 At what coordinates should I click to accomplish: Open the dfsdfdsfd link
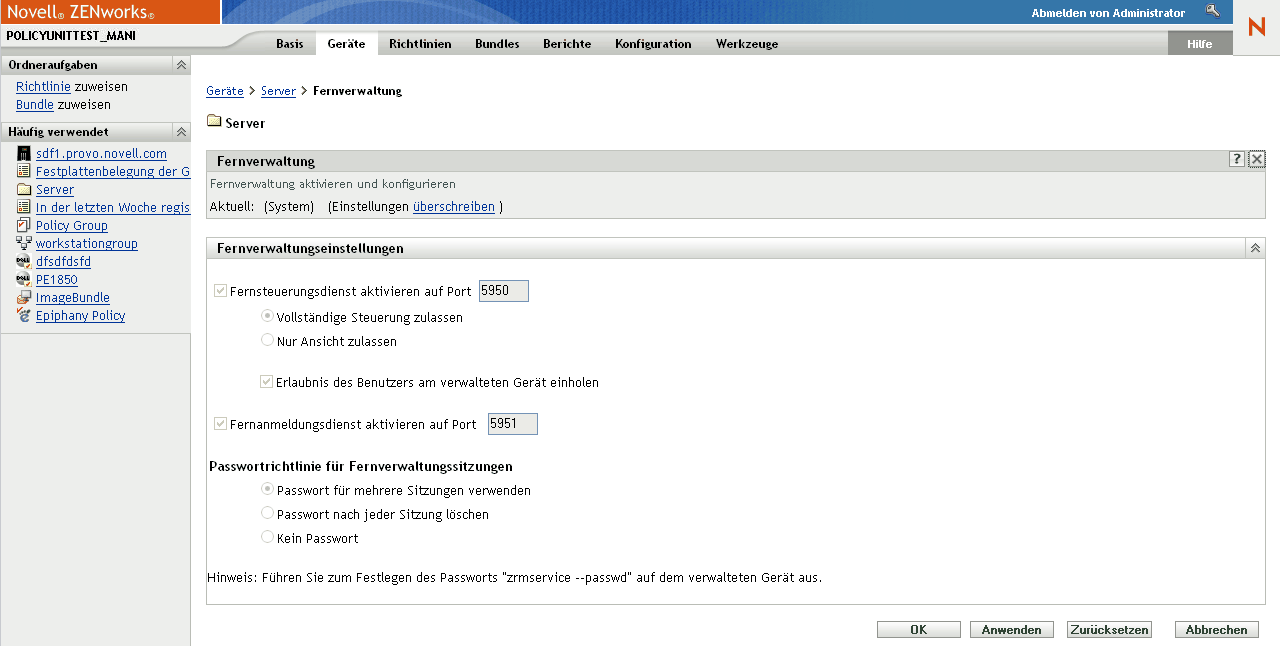(x=63, y=262)
